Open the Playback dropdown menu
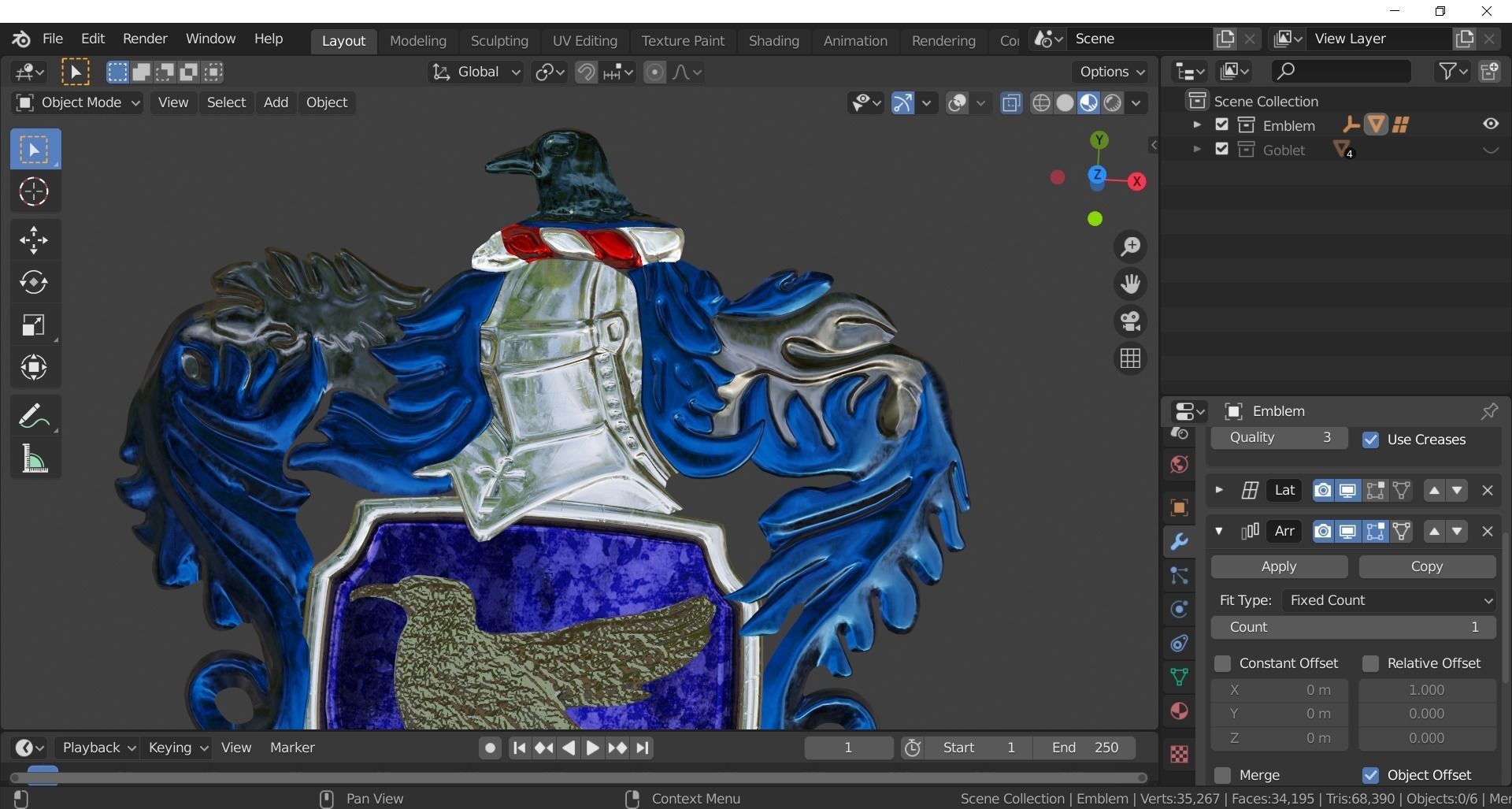The image size is (1512, 809). [98, 748]
